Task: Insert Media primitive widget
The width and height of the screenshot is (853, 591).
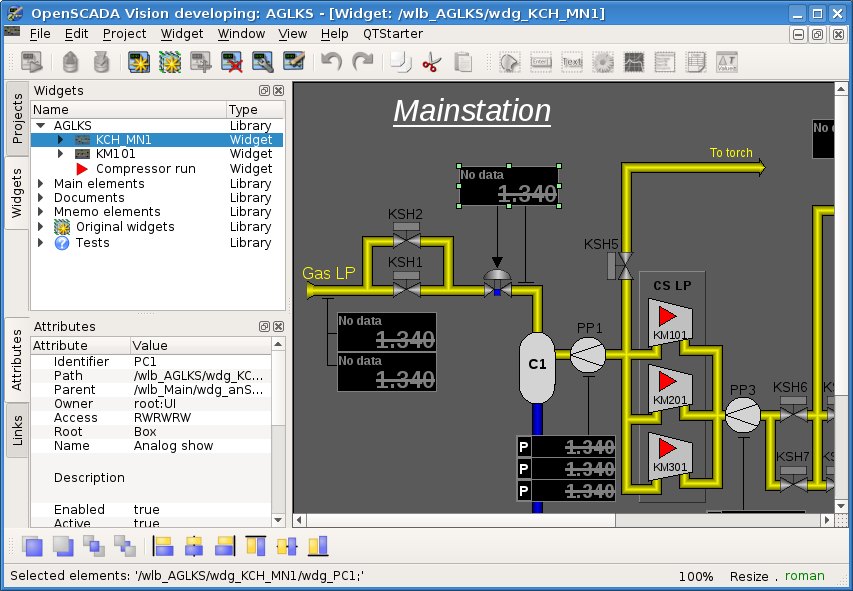Action: click(603, 62)
